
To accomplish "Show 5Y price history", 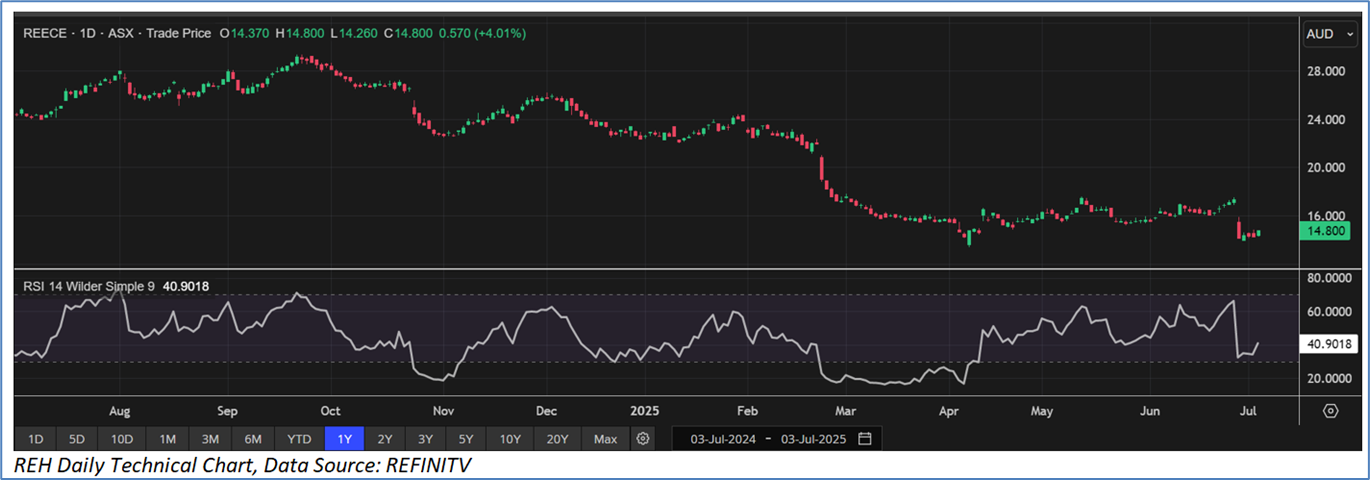I will click(x=466, y=439).
